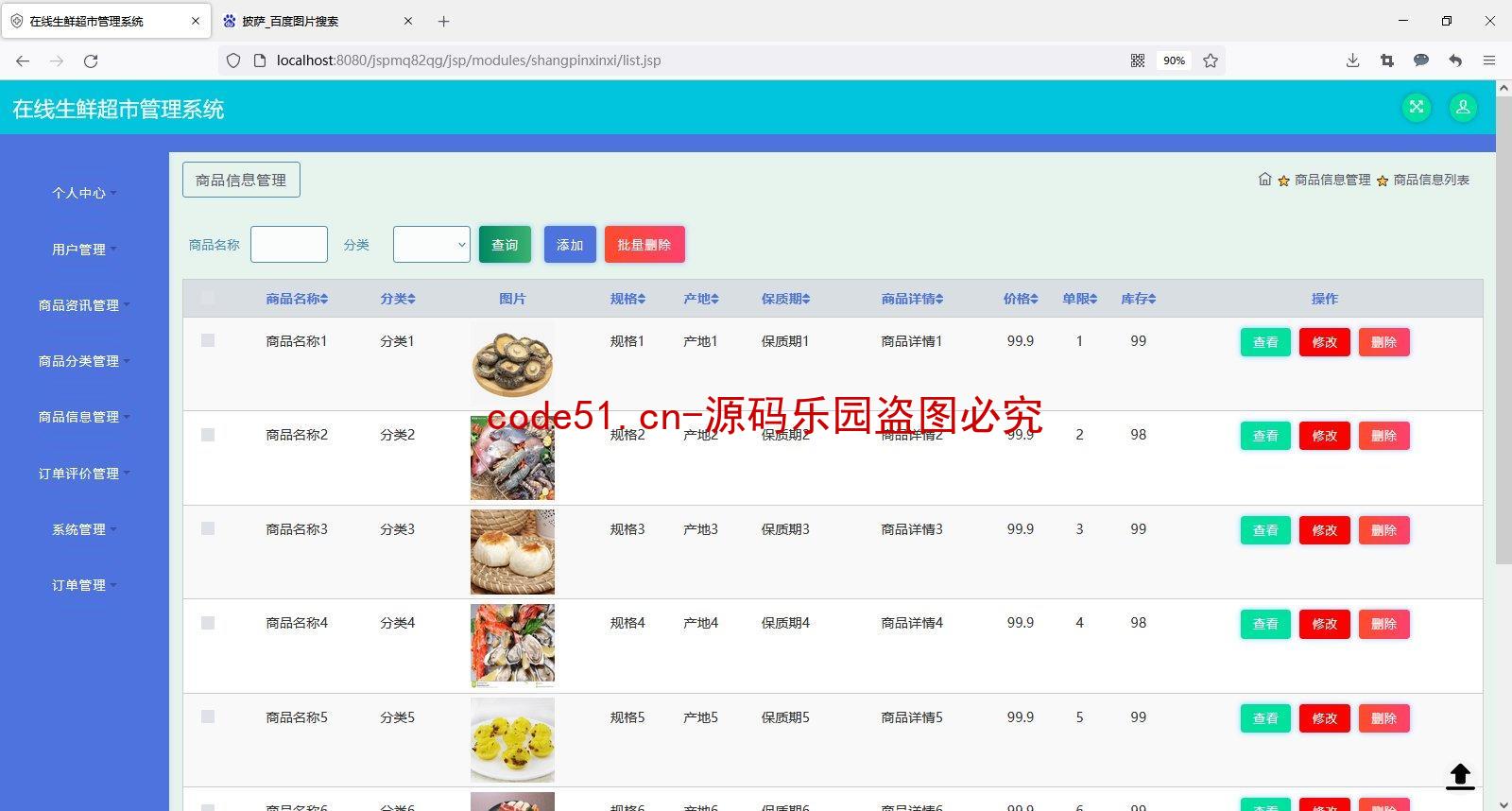Expand 商品分类管理 sidebar menu
This screenshot has width=1512, height=811.
pos(84,361)
